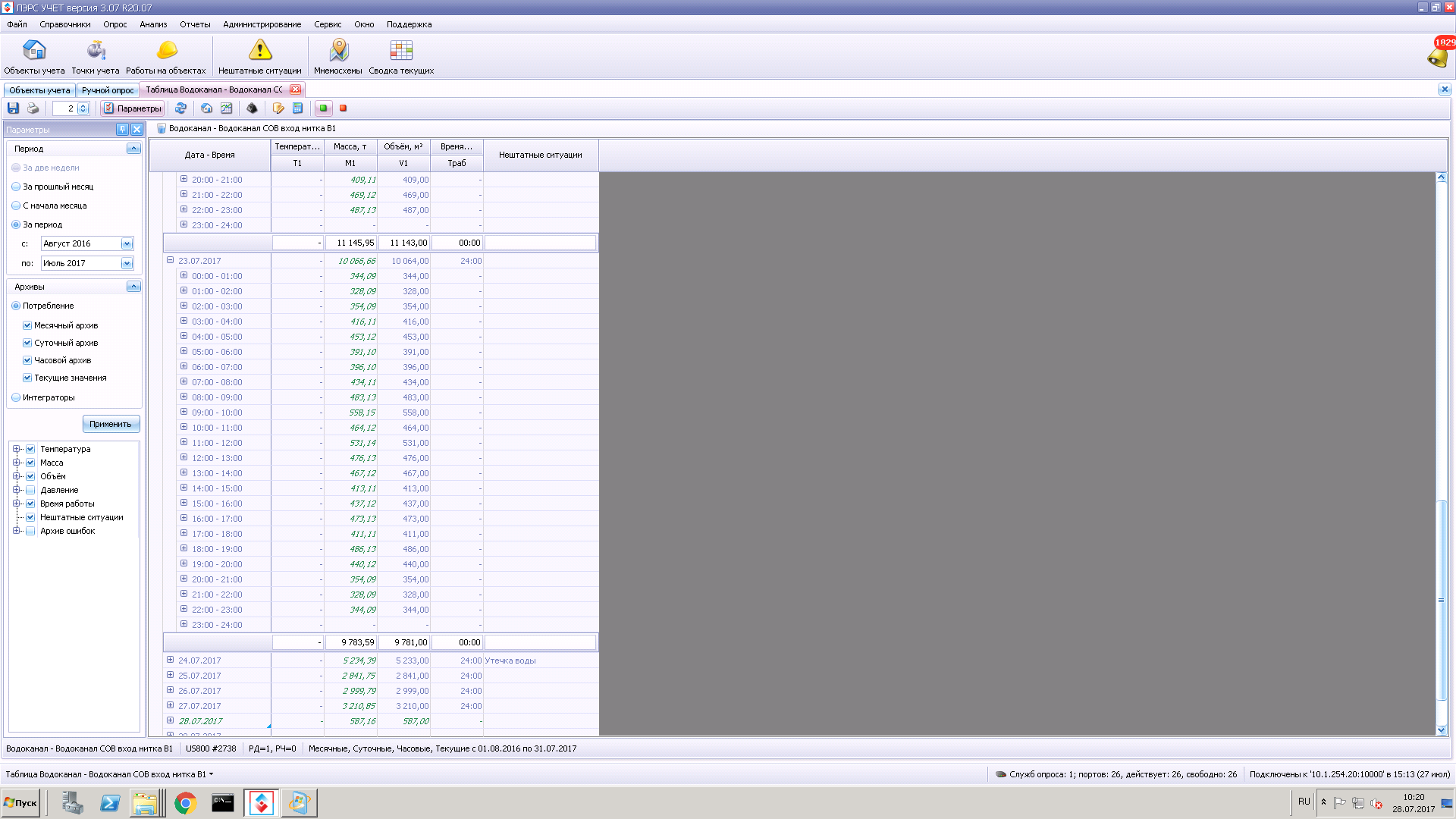Click the refresh arrows icon
Image resolution: width=1456 pixels, height=819 pixels.
click(x=180, y=108)
